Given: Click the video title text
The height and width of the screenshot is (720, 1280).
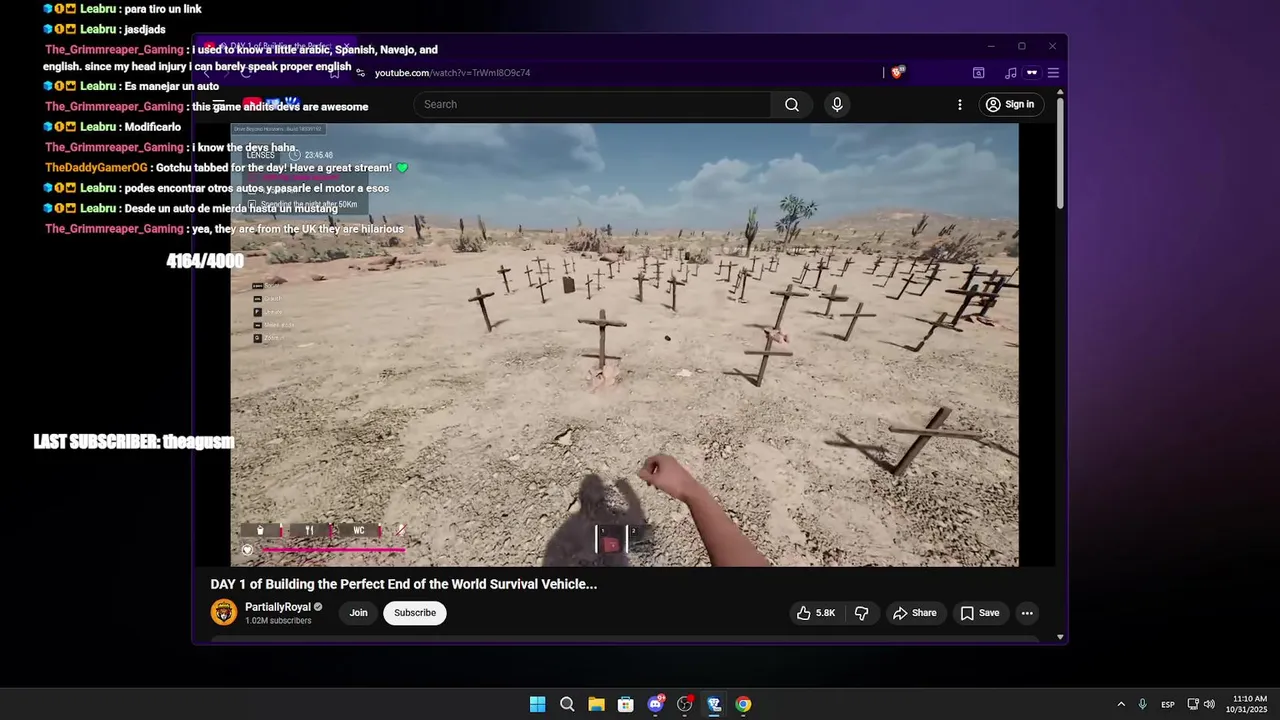Looking at the screenshot, I should click(x=404, y=584).
